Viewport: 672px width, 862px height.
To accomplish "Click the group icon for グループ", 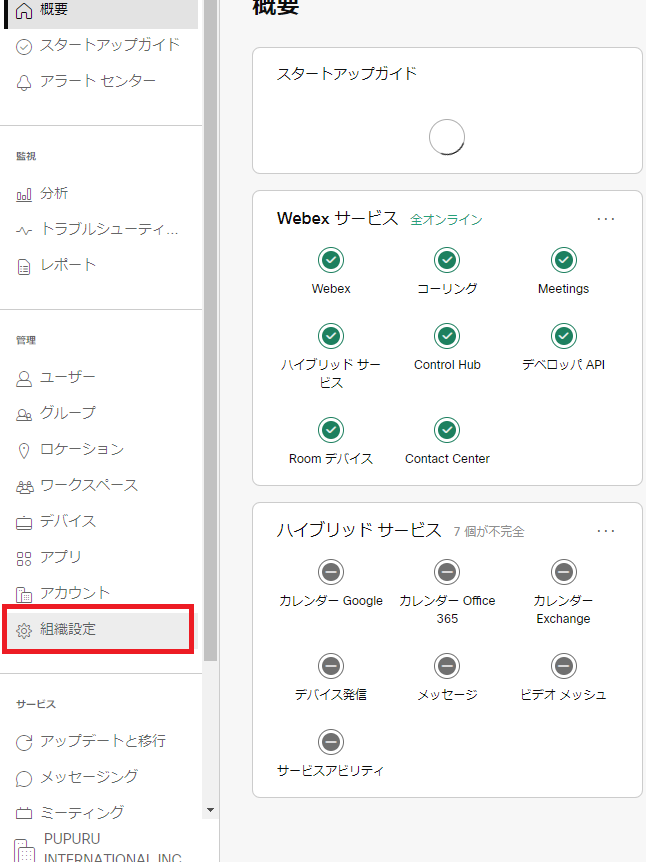I will (x=24, y=415).
